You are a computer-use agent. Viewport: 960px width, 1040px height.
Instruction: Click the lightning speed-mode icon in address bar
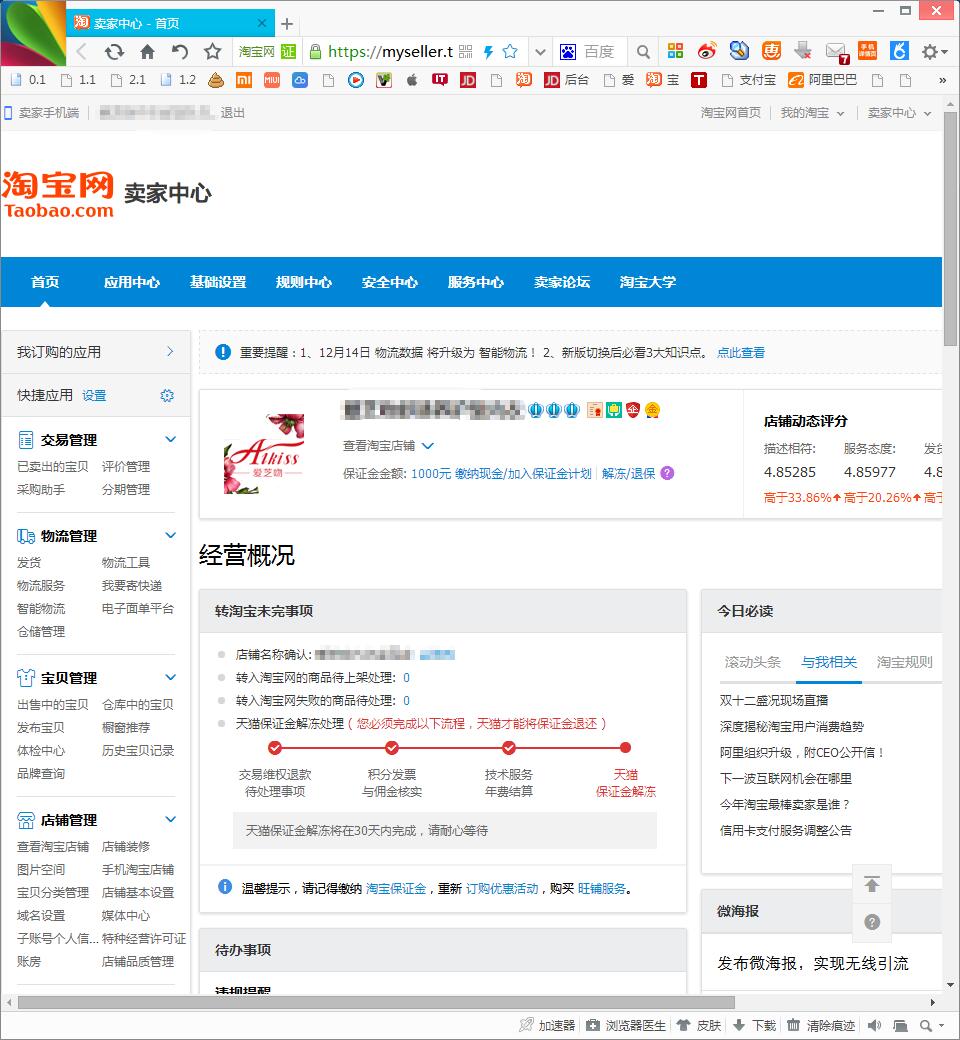[x=488, y=52]
